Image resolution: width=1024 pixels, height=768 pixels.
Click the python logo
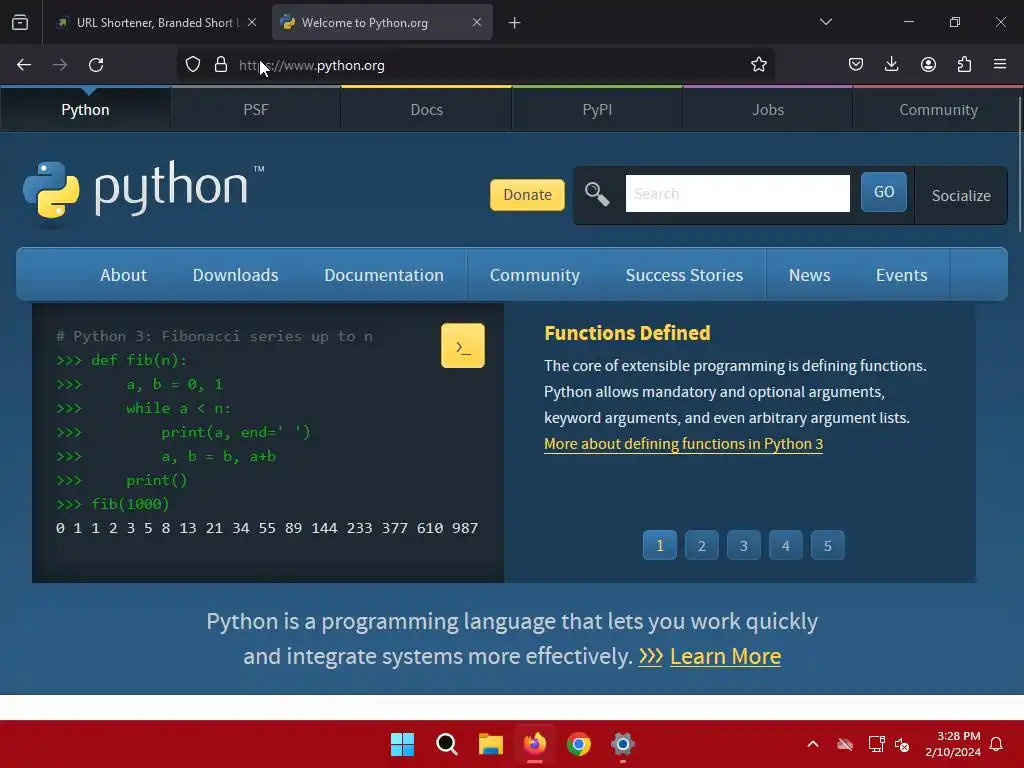tap(144, 189)
